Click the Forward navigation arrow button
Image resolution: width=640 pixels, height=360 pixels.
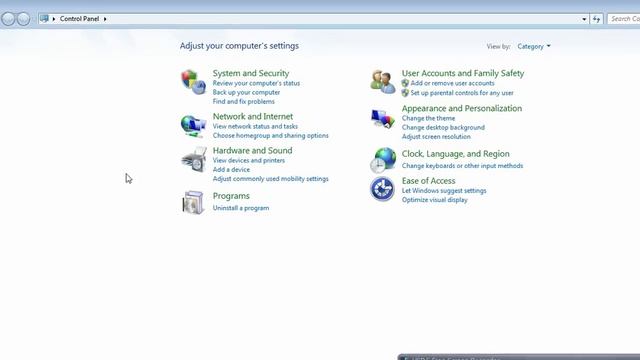(x=23, y=19)
